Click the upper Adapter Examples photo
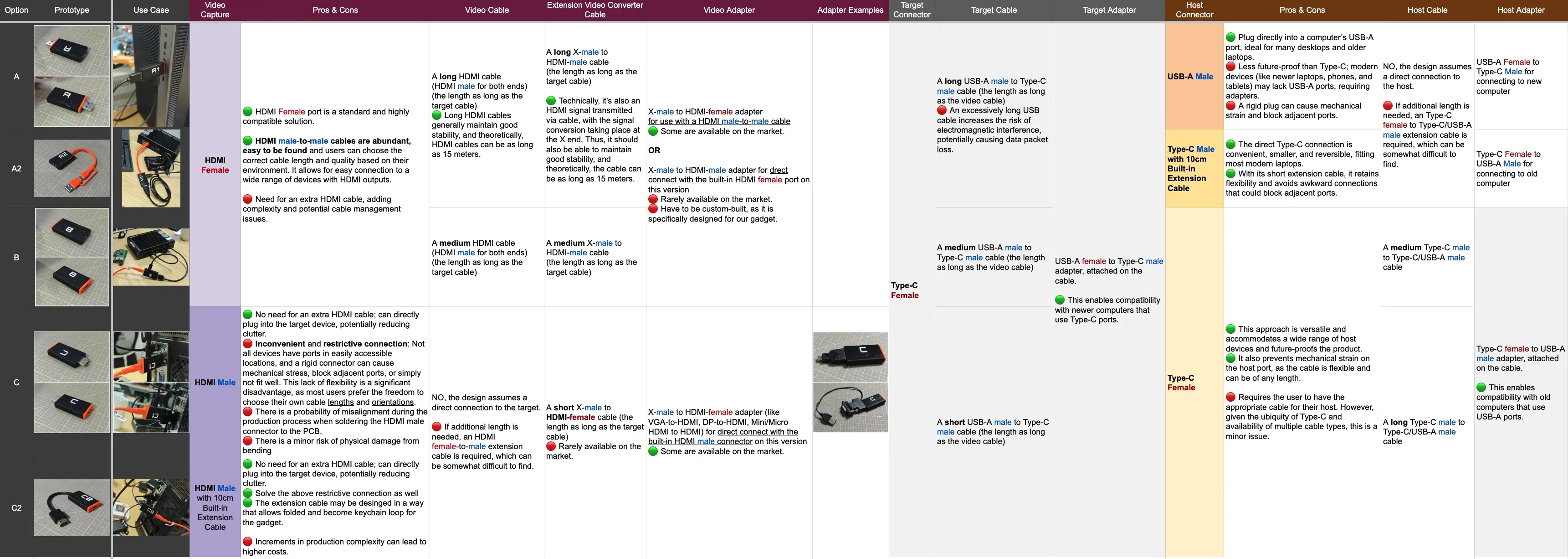 pos(851,357)
